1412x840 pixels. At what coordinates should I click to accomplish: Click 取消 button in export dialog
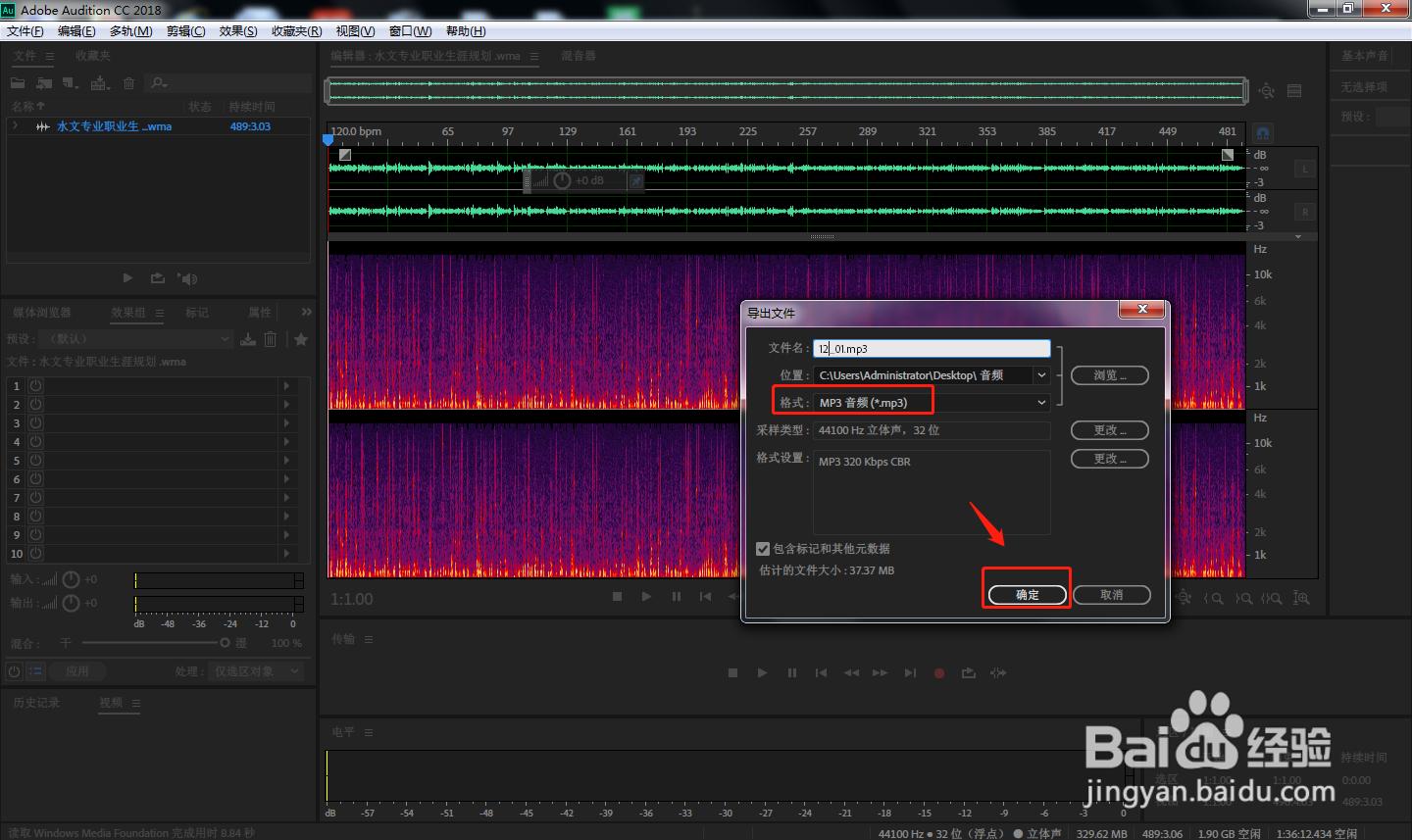(x=1111, y=595)
